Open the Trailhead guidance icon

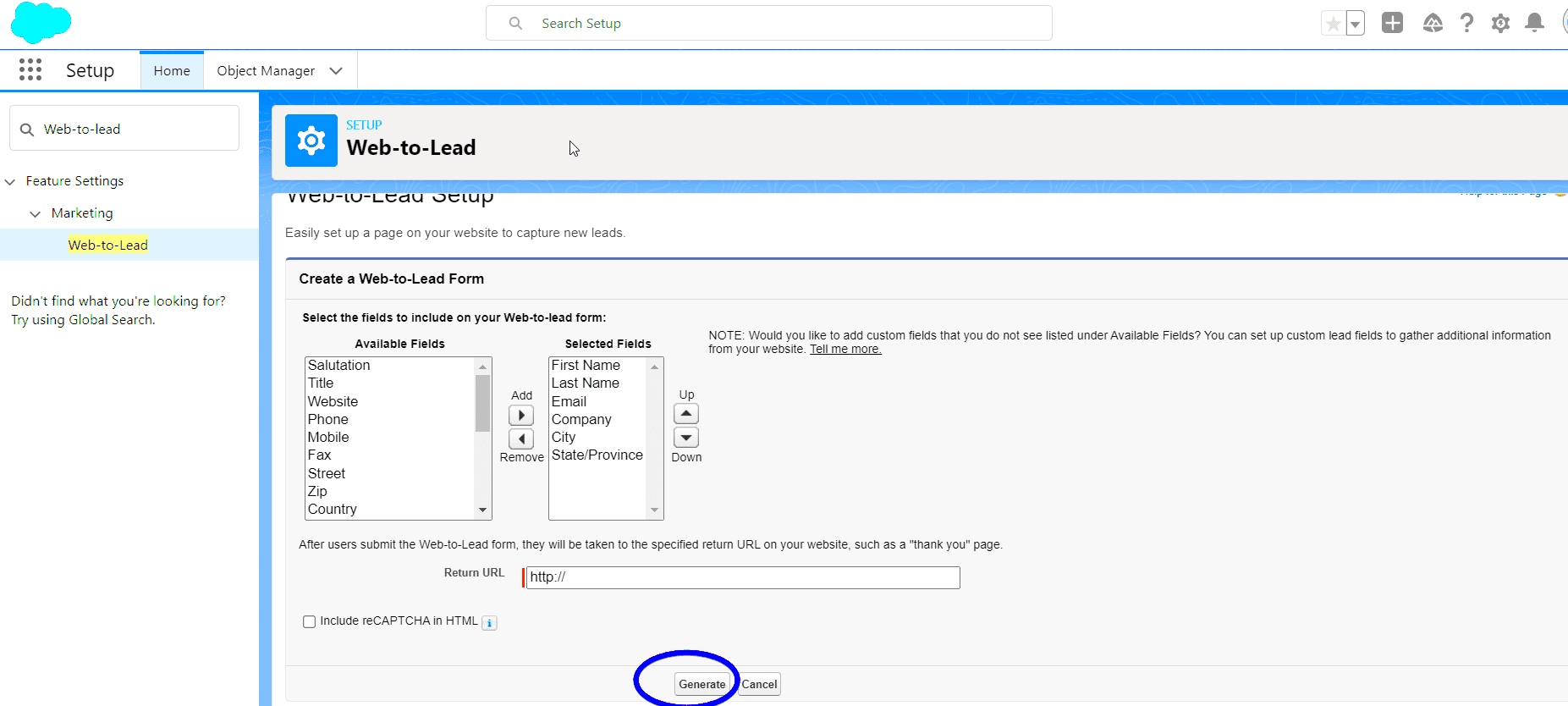(1433, 23)
